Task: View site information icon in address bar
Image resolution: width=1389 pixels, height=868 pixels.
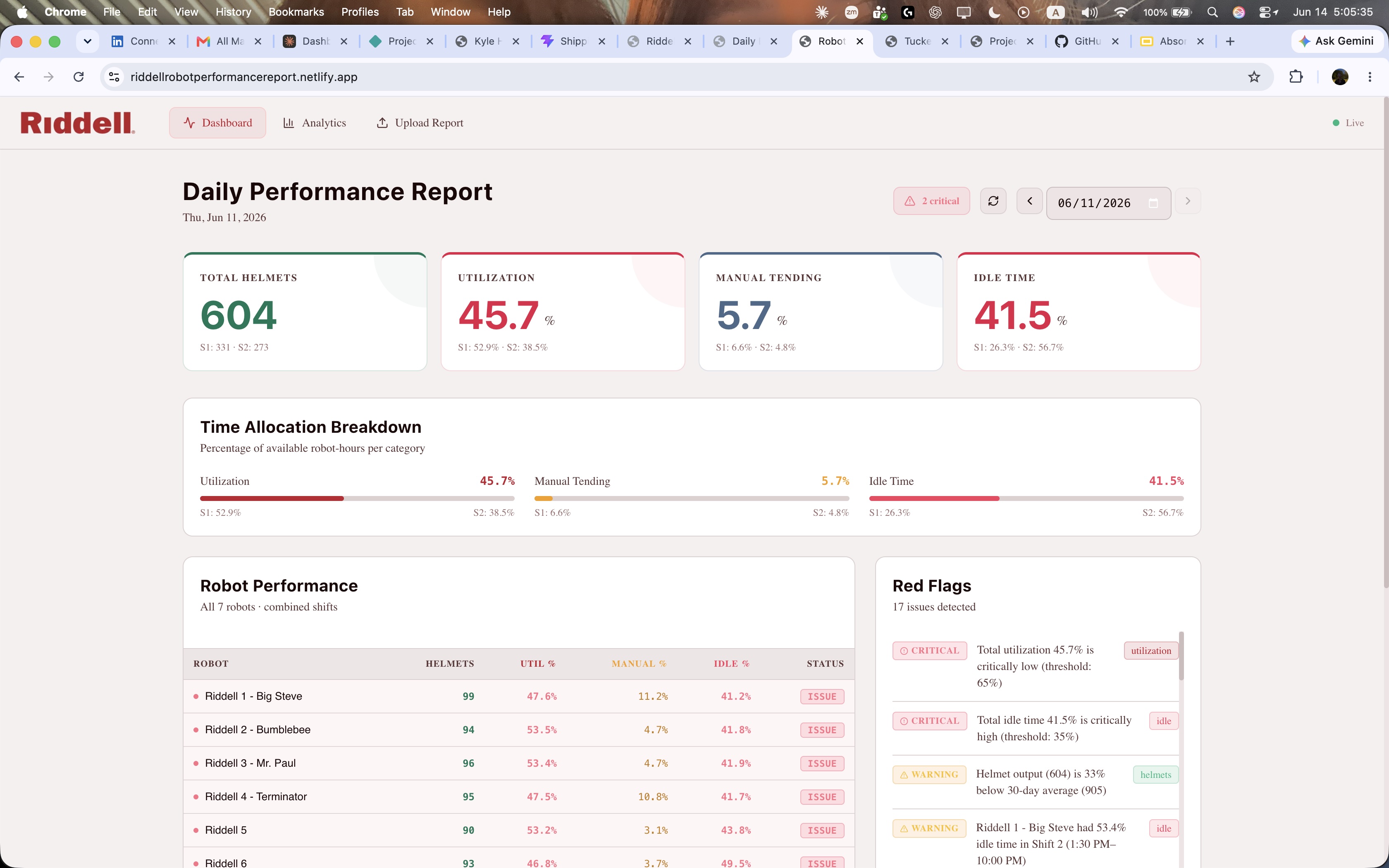Action: (x=114, y=77)
